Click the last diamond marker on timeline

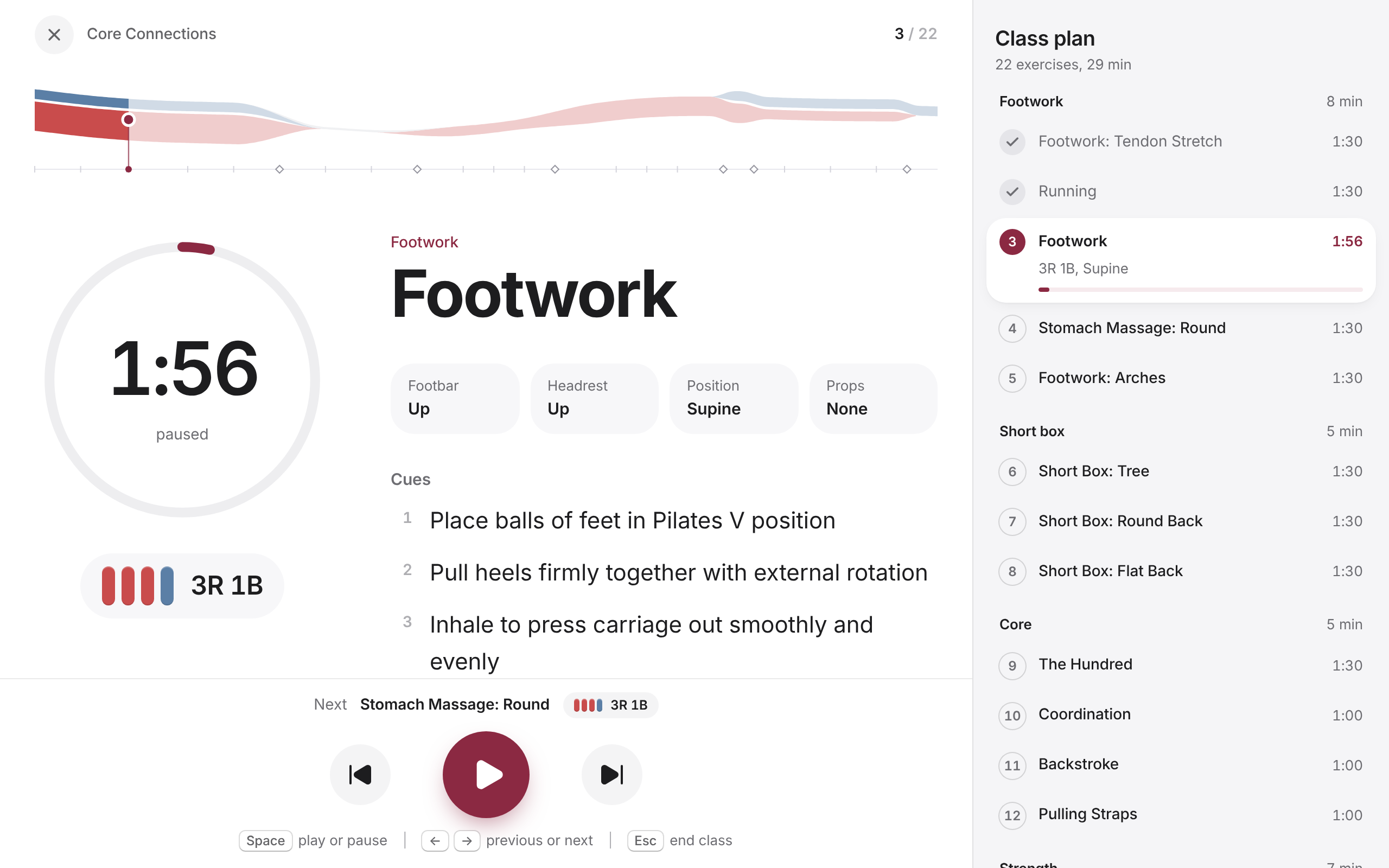[x=907, y=169]
